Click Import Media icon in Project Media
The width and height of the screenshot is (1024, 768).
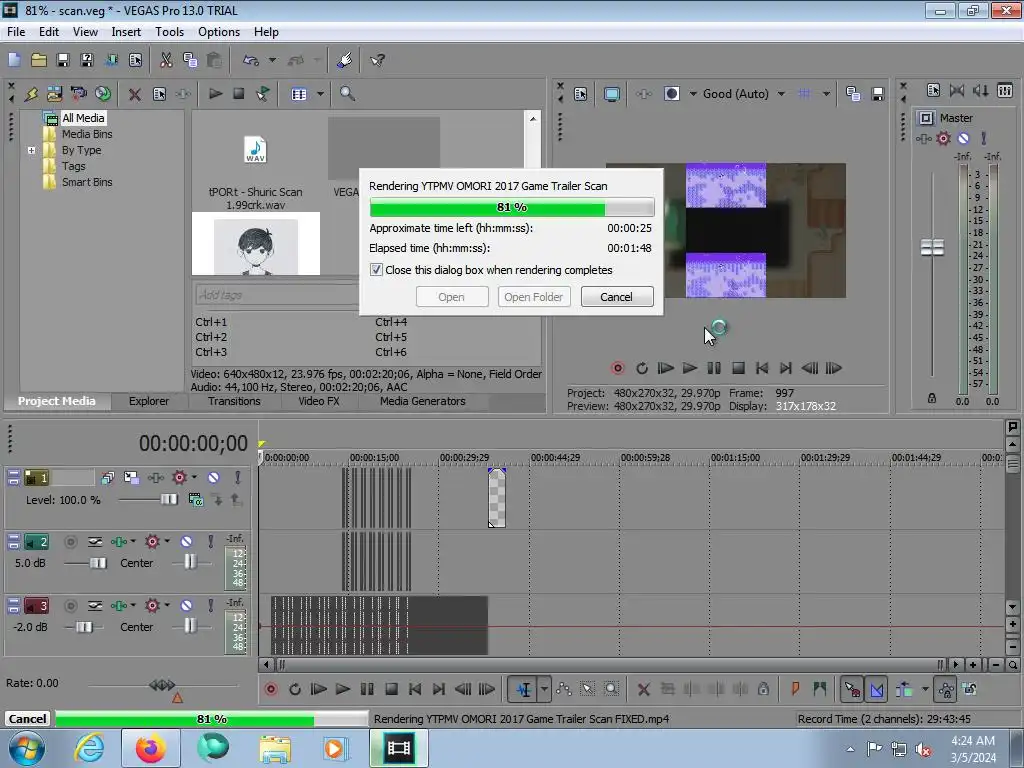pyautogui.click(x=54, y=94)
